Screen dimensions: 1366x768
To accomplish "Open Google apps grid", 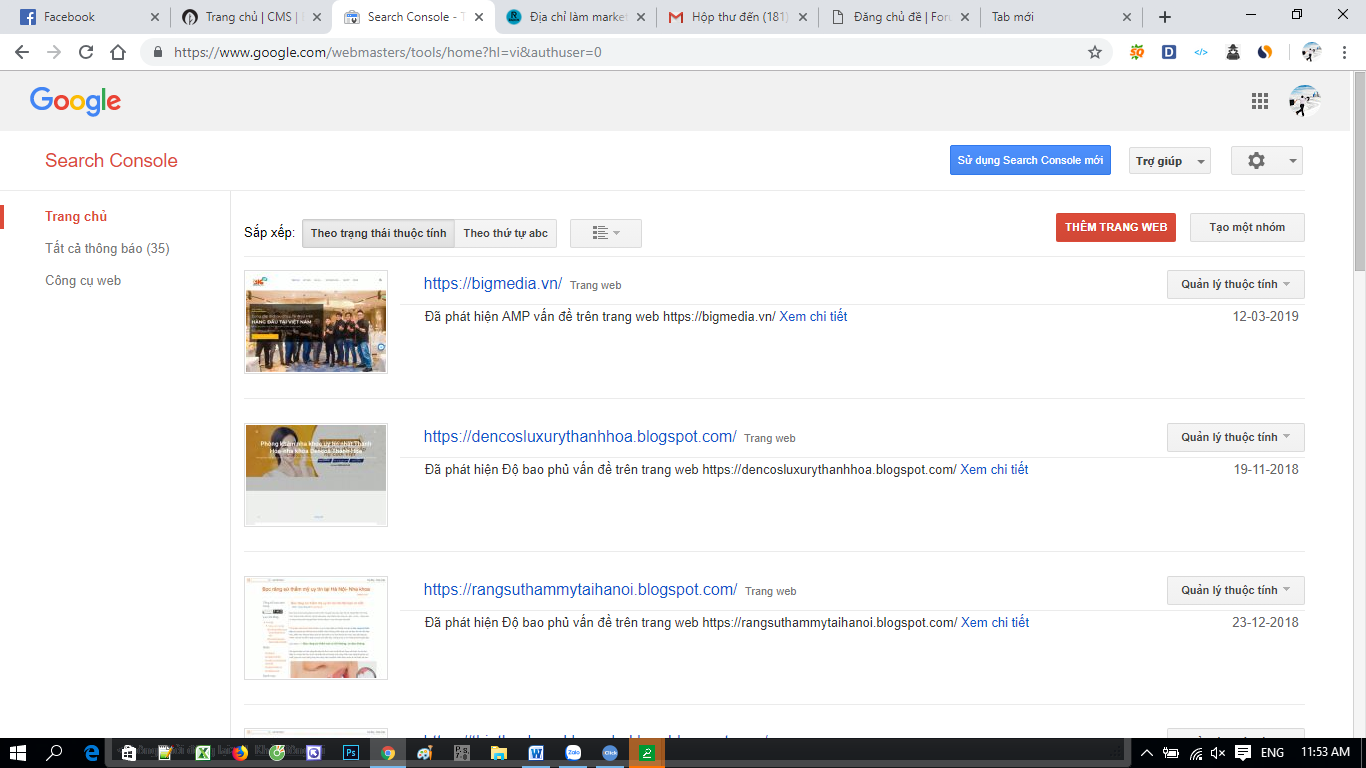I will pos(1260,101).
